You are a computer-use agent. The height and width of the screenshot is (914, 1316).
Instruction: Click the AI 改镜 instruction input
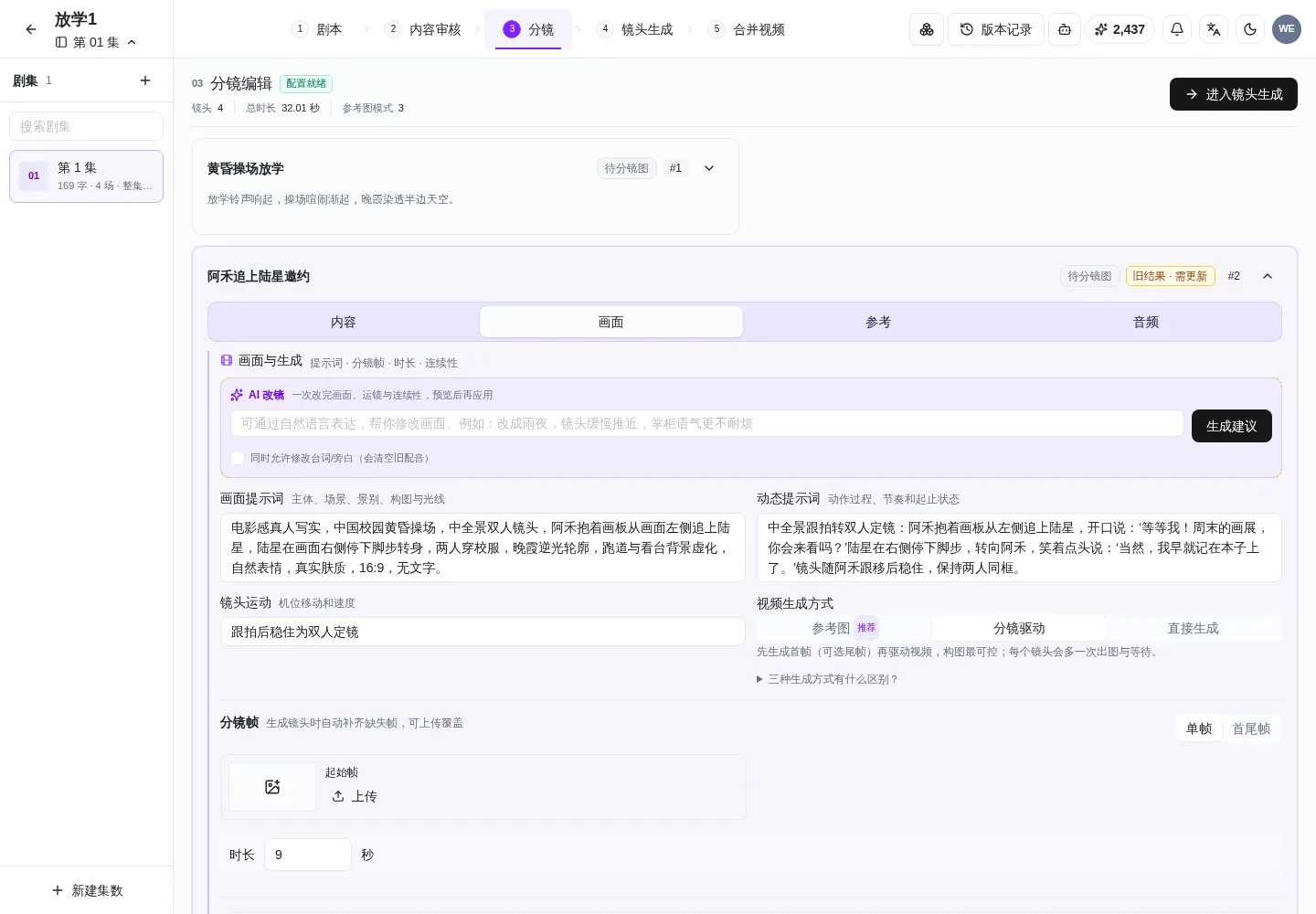click(707, 423)
